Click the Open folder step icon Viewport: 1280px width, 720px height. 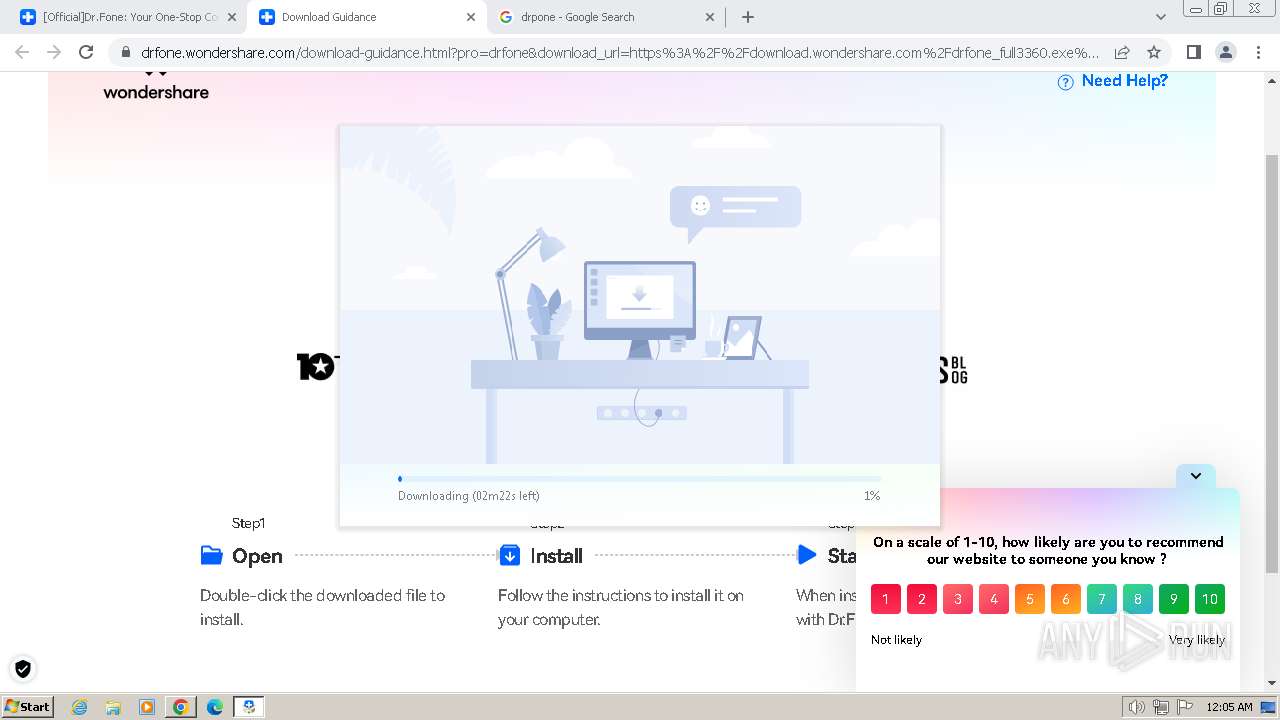point(211,555)
